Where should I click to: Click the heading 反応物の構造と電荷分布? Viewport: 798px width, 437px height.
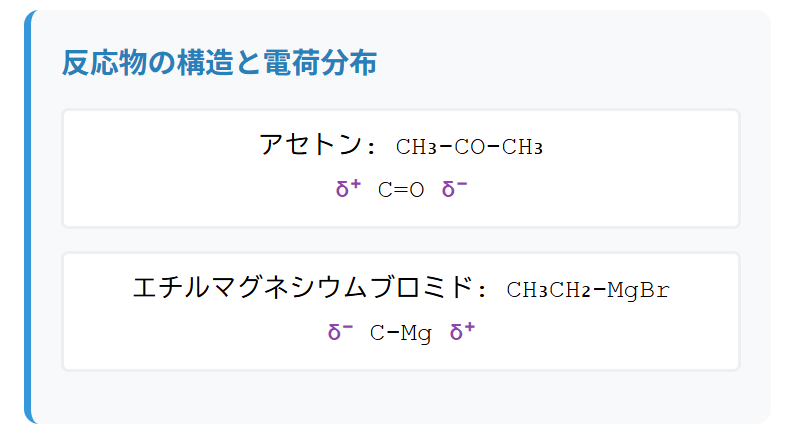coord(219,63)
